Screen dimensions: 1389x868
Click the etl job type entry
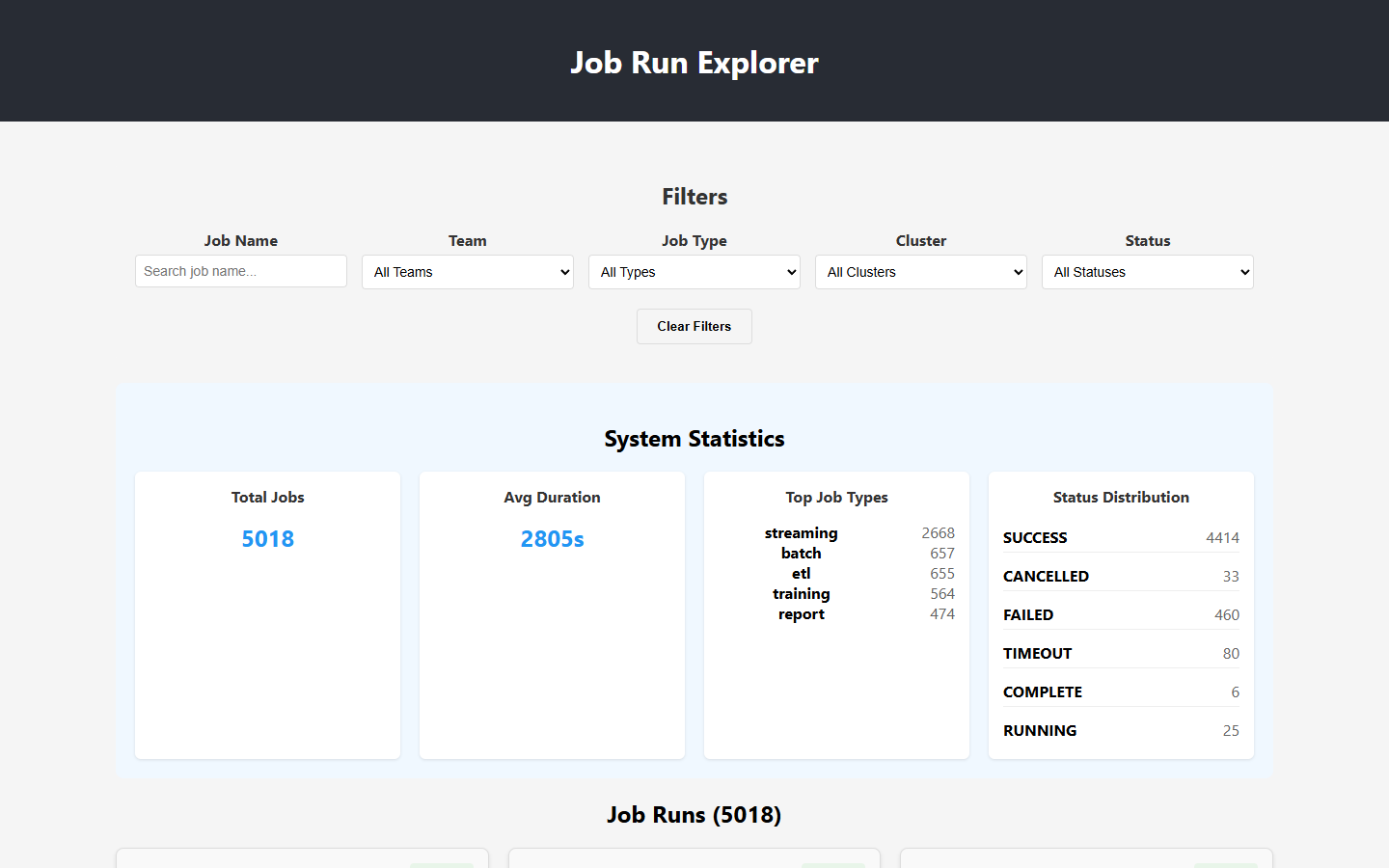click(836, 574)
